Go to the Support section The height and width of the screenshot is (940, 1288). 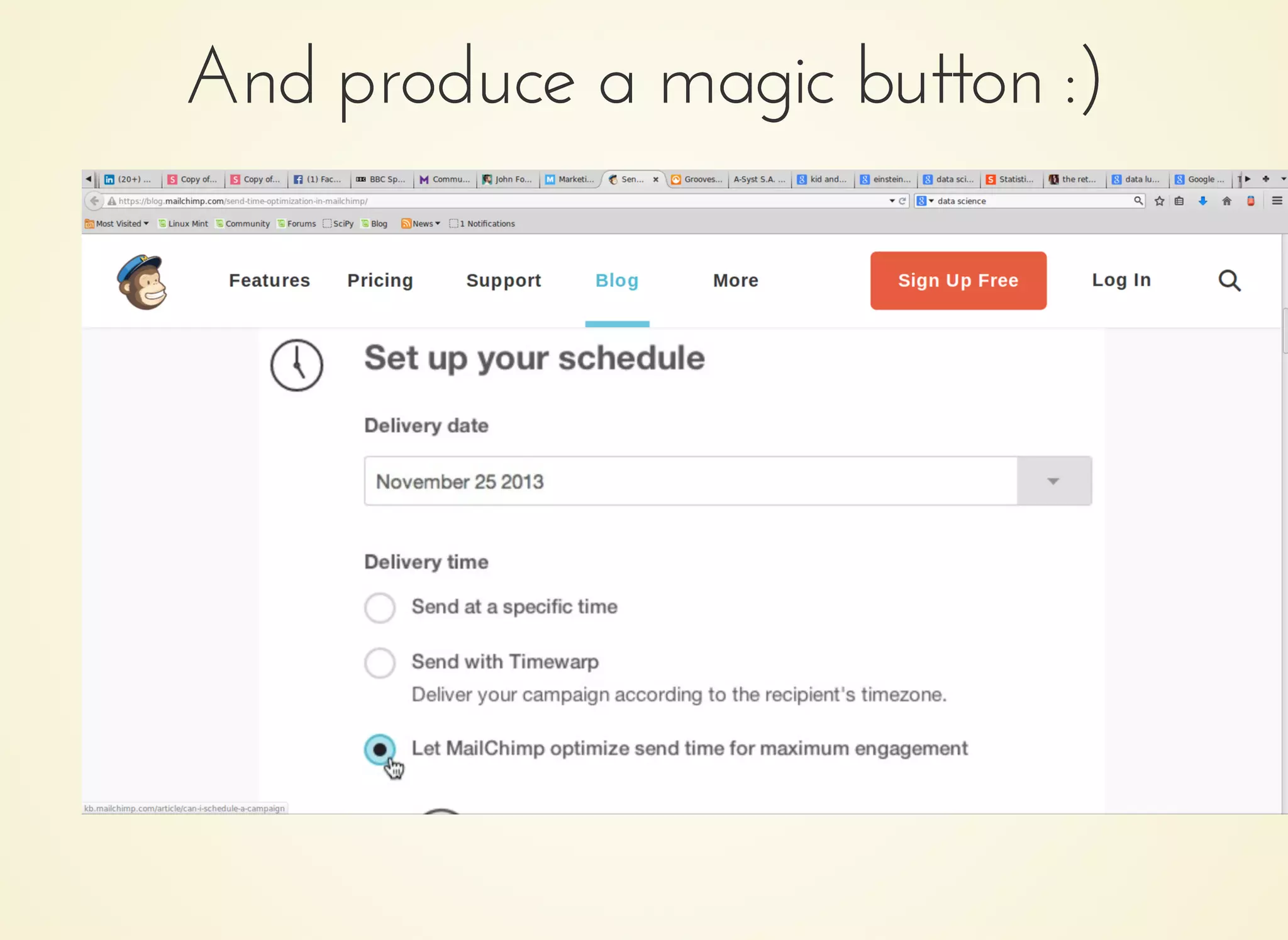tap(504, 281)
